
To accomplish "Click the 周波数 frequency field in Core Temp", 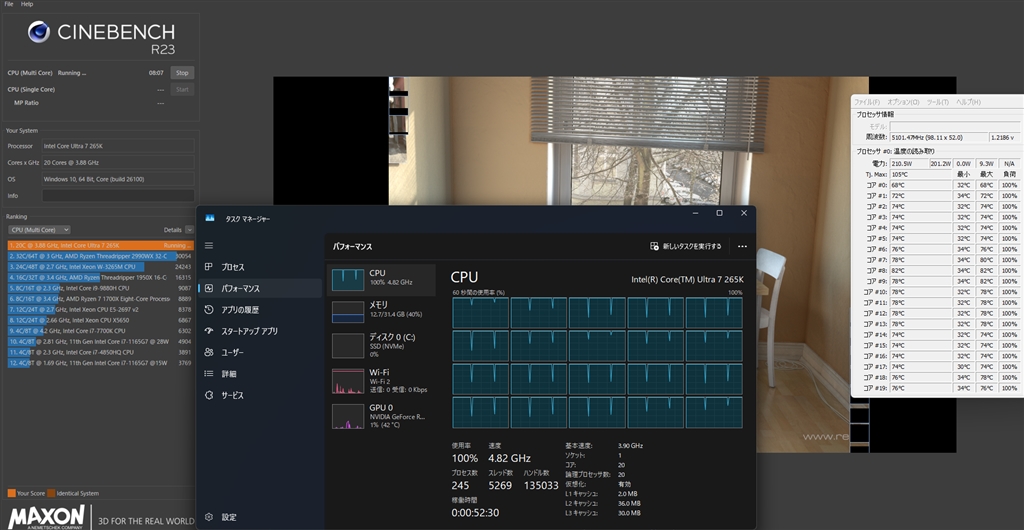I will (938, 138).
